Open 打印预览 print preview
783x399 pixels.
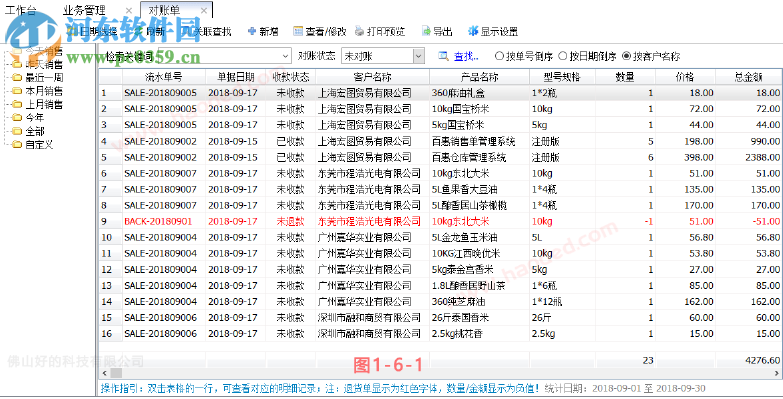380,31
